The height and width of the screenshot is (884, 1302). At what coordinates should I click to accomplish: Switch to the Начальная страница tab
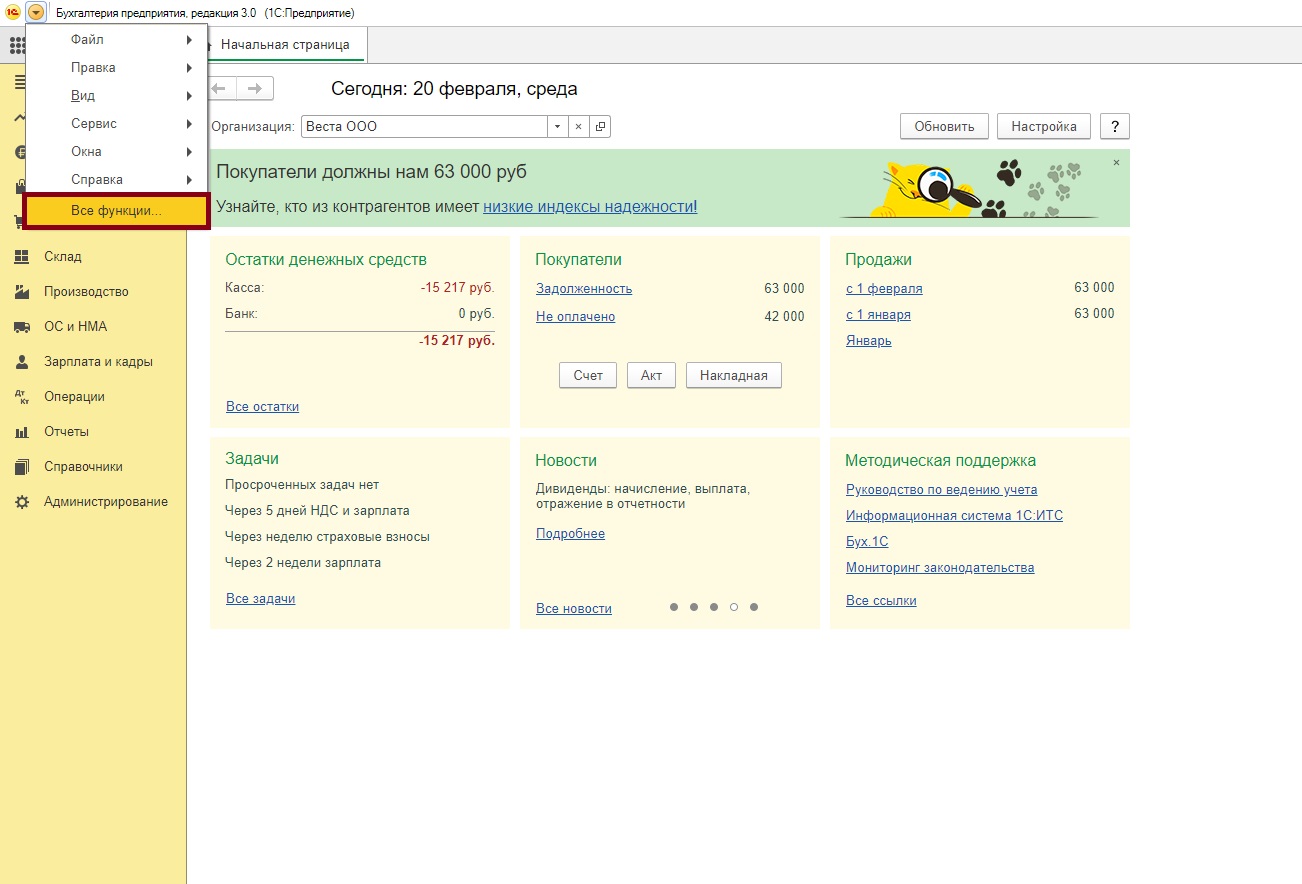[x=284, y=45]
